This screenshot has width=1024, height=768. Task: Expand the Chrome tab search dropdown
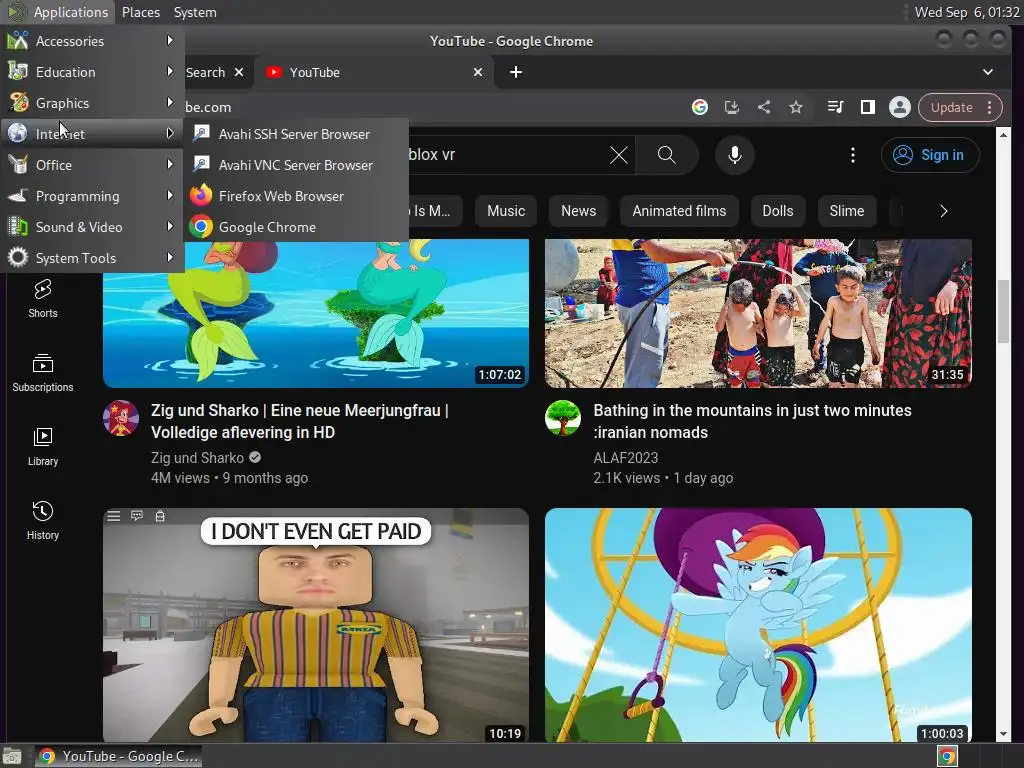click(x=987, y=72)
